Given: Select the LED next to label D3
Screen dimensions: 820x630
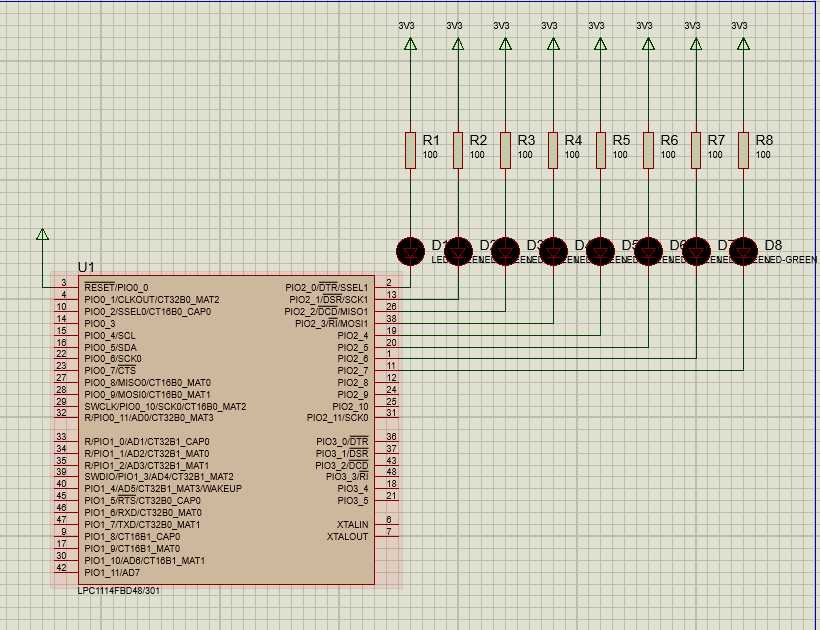Looking at the screenshot, I should 505,251.
